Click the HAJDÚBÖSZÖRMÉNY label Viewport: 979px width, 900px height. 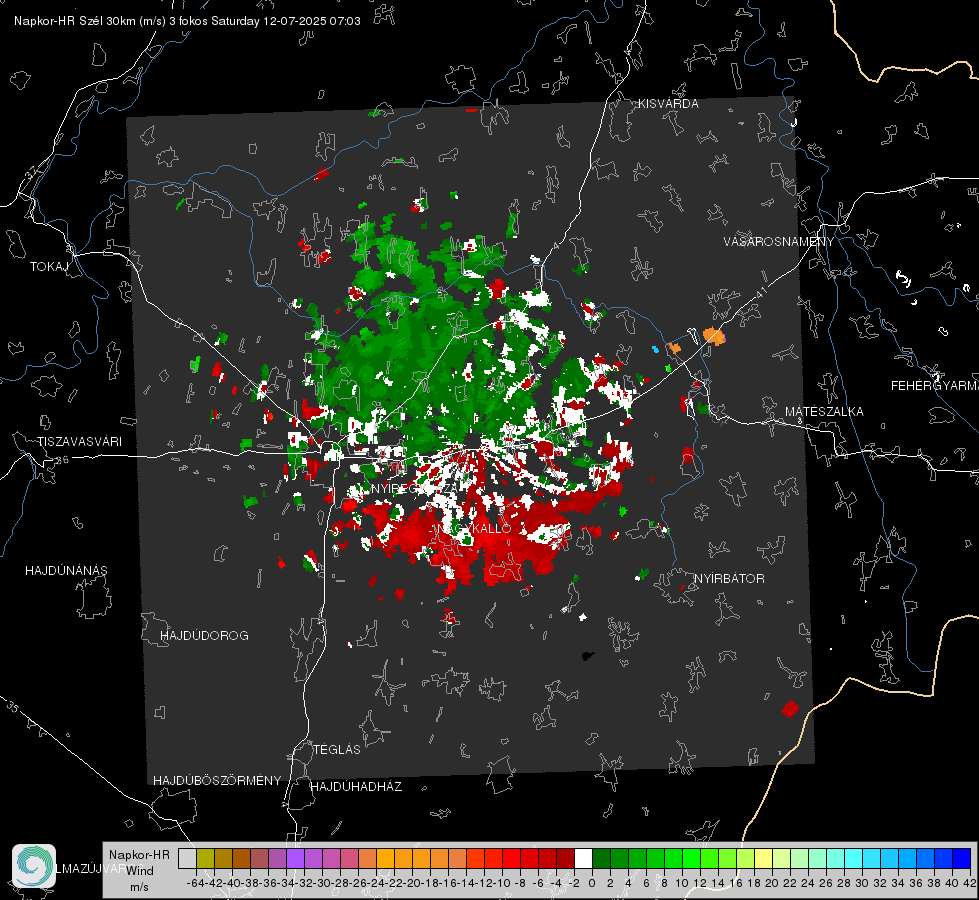point(217,781)
